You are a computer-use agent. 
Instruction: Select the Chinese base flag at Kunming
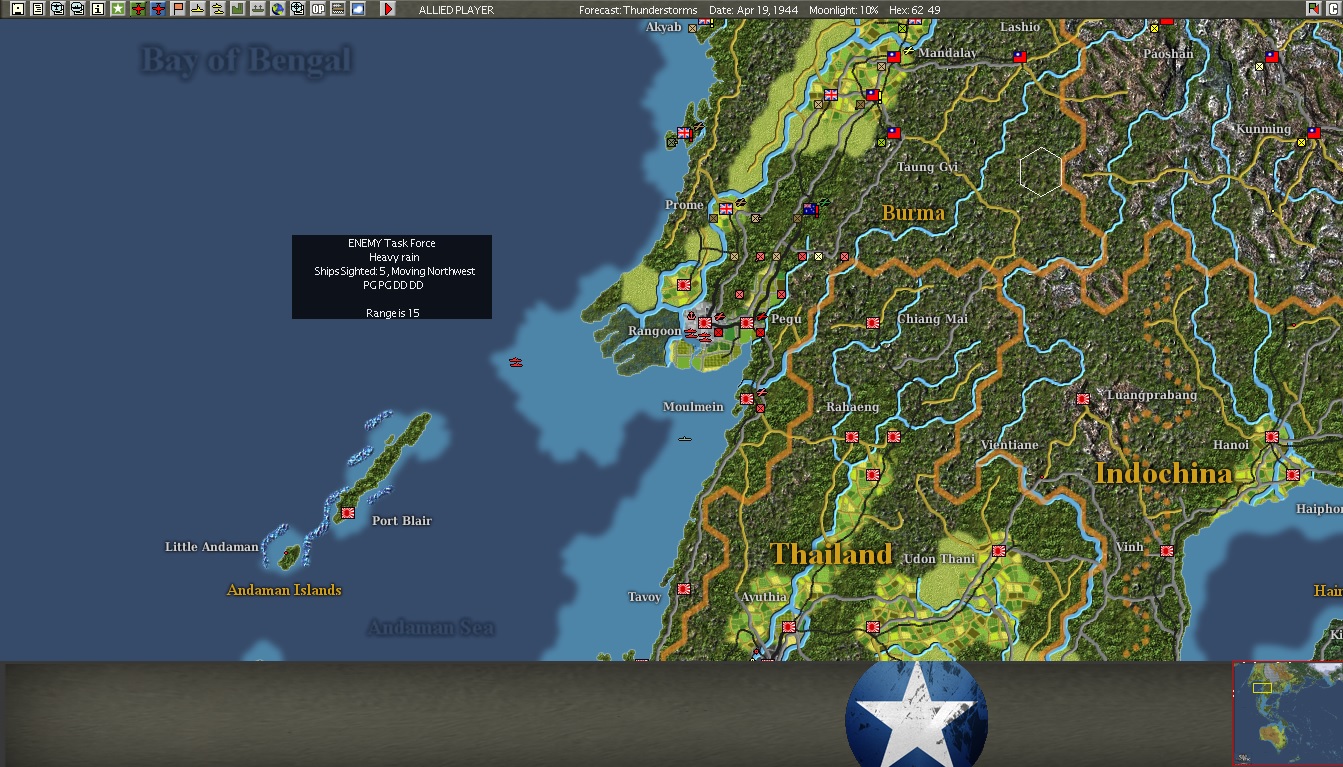pyautogui.click(x=1314, y=132)
